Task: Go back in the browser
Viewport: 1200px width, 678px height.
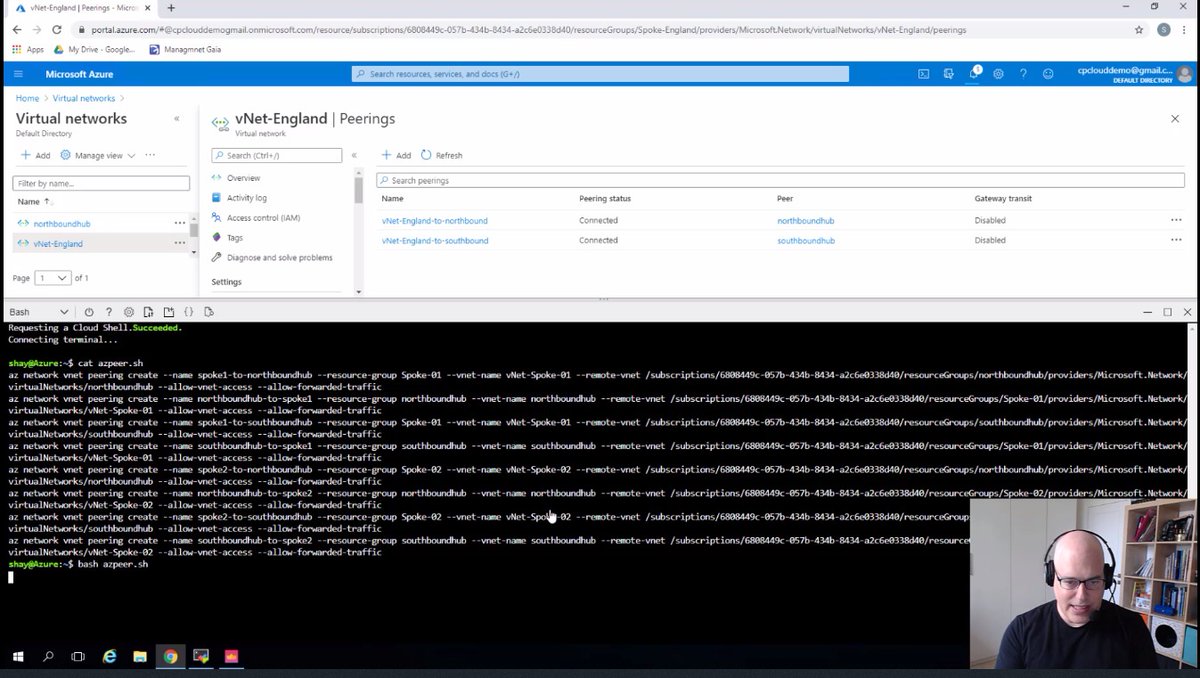Action: click(17, 30)
